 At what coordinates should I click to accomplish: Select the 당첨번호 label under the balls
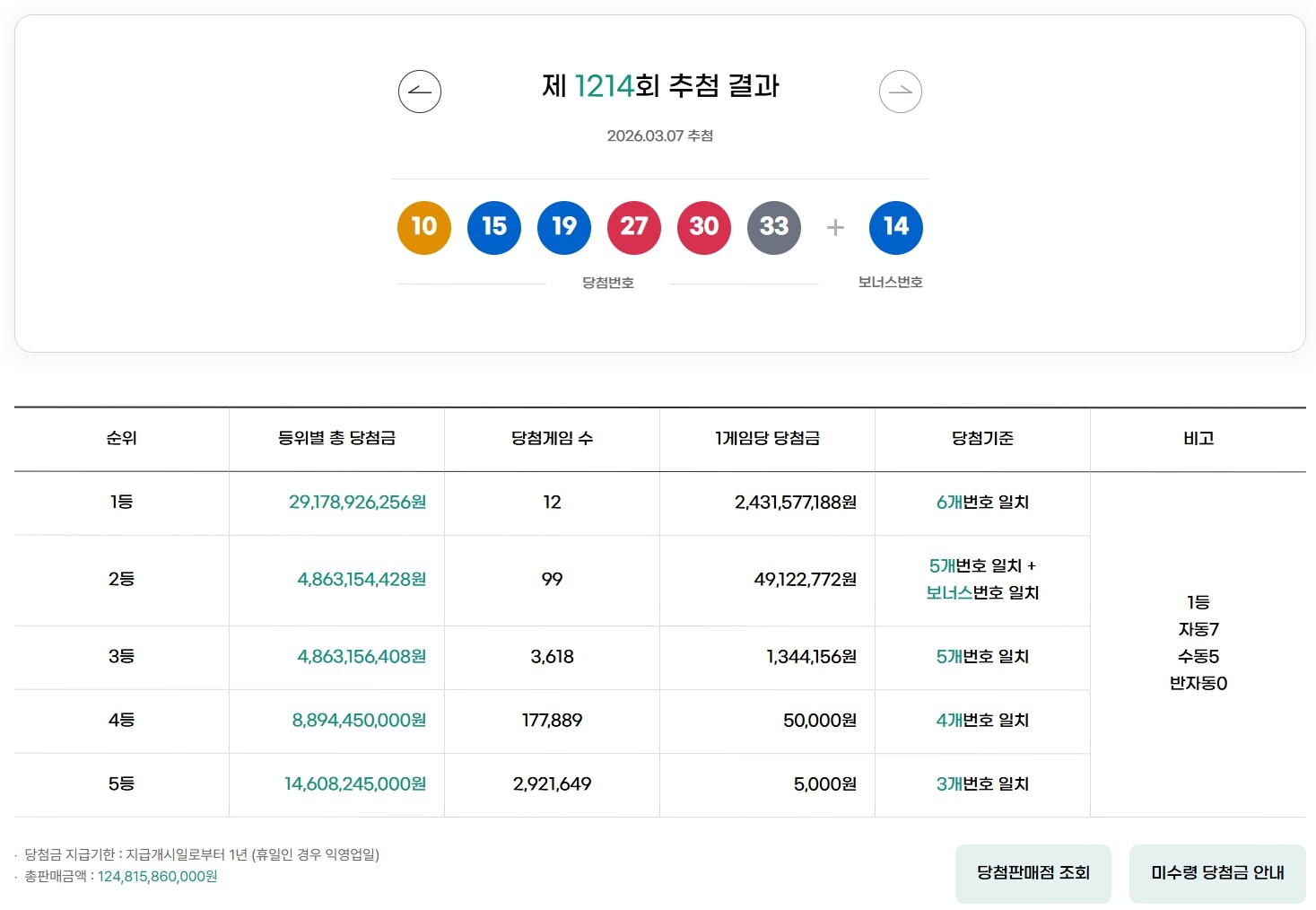click(x=607, y=281)
